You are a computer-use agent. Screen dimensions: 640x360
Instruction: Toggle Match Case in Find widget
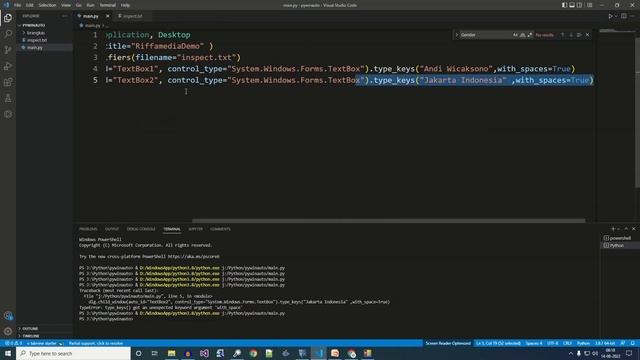coord(515,35)
